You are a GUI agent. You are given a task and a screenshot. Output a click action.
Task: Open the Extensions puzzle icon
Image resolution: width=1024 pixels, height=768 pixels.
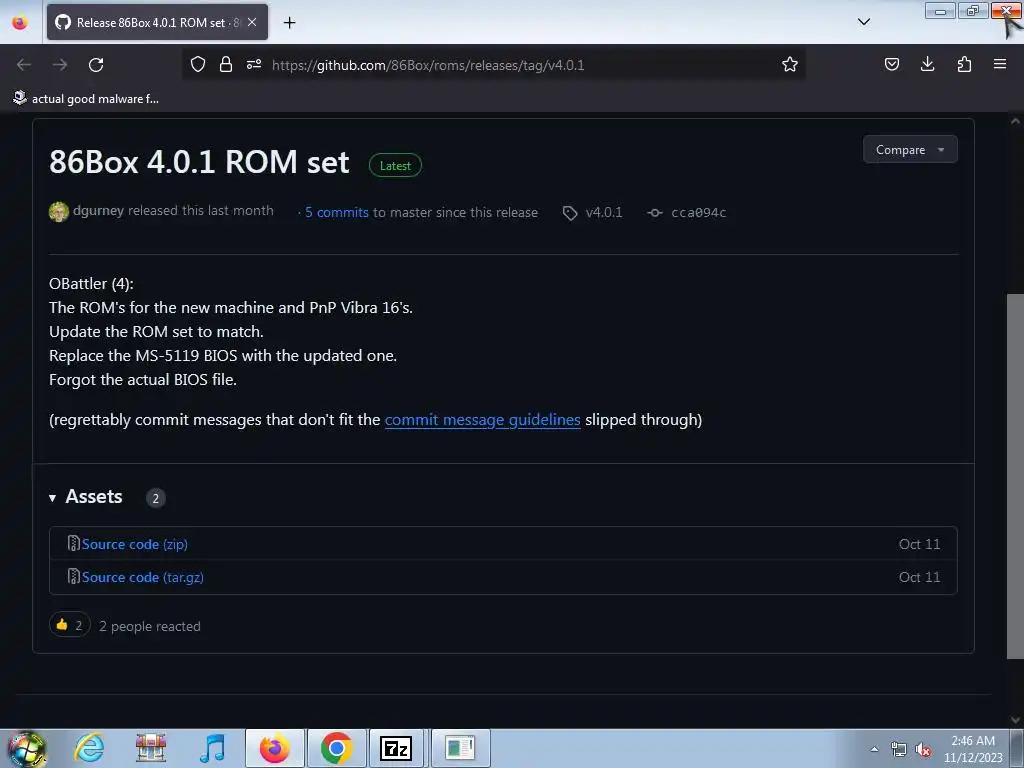[964, 64]
